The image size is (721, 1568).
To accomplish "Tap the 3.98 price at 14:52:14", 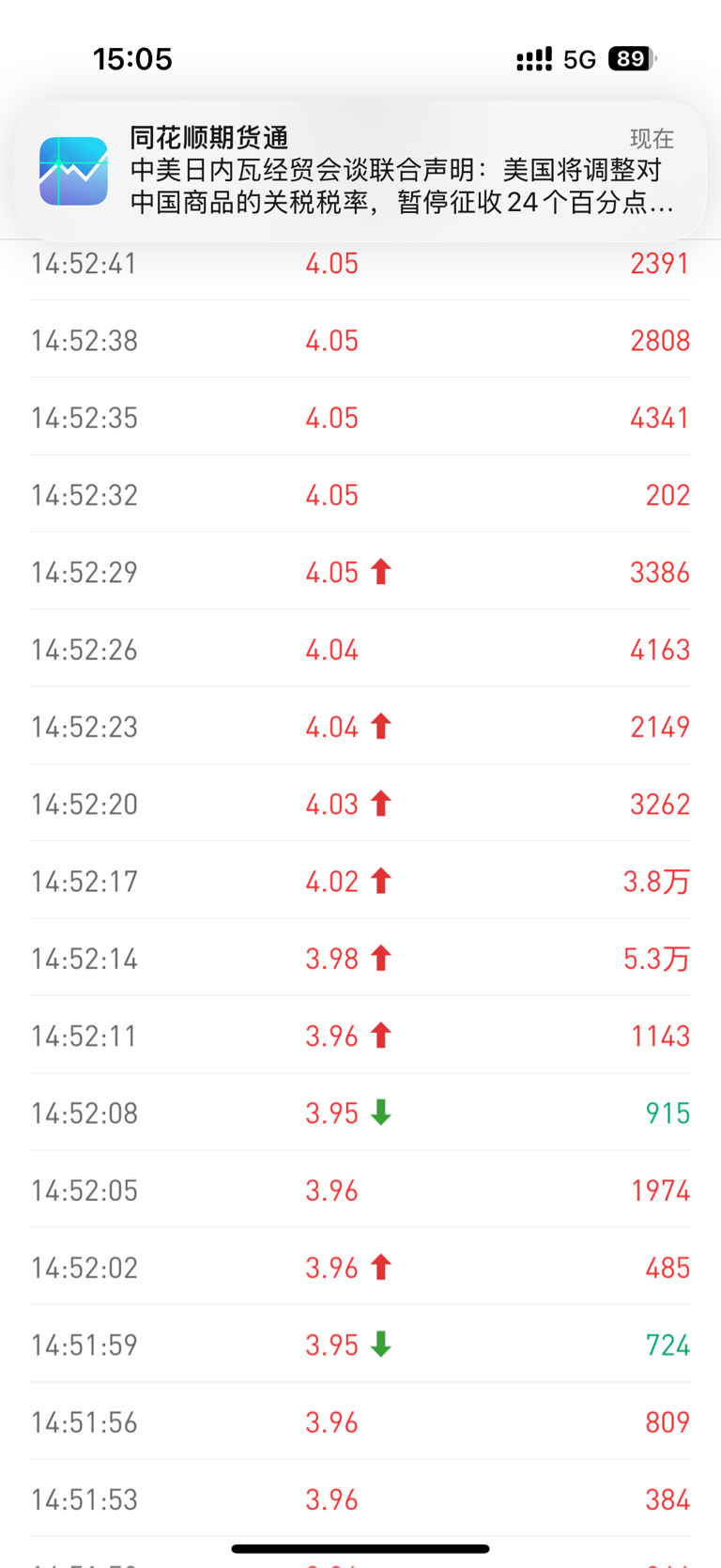I will point(332,959).
